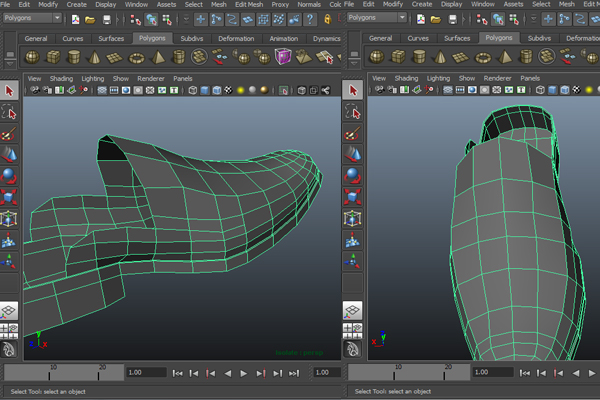The width and height of the screenshot is (600, 400).
Task: Create a polygon cylinder in left window shelf
Action: [73, 57]
